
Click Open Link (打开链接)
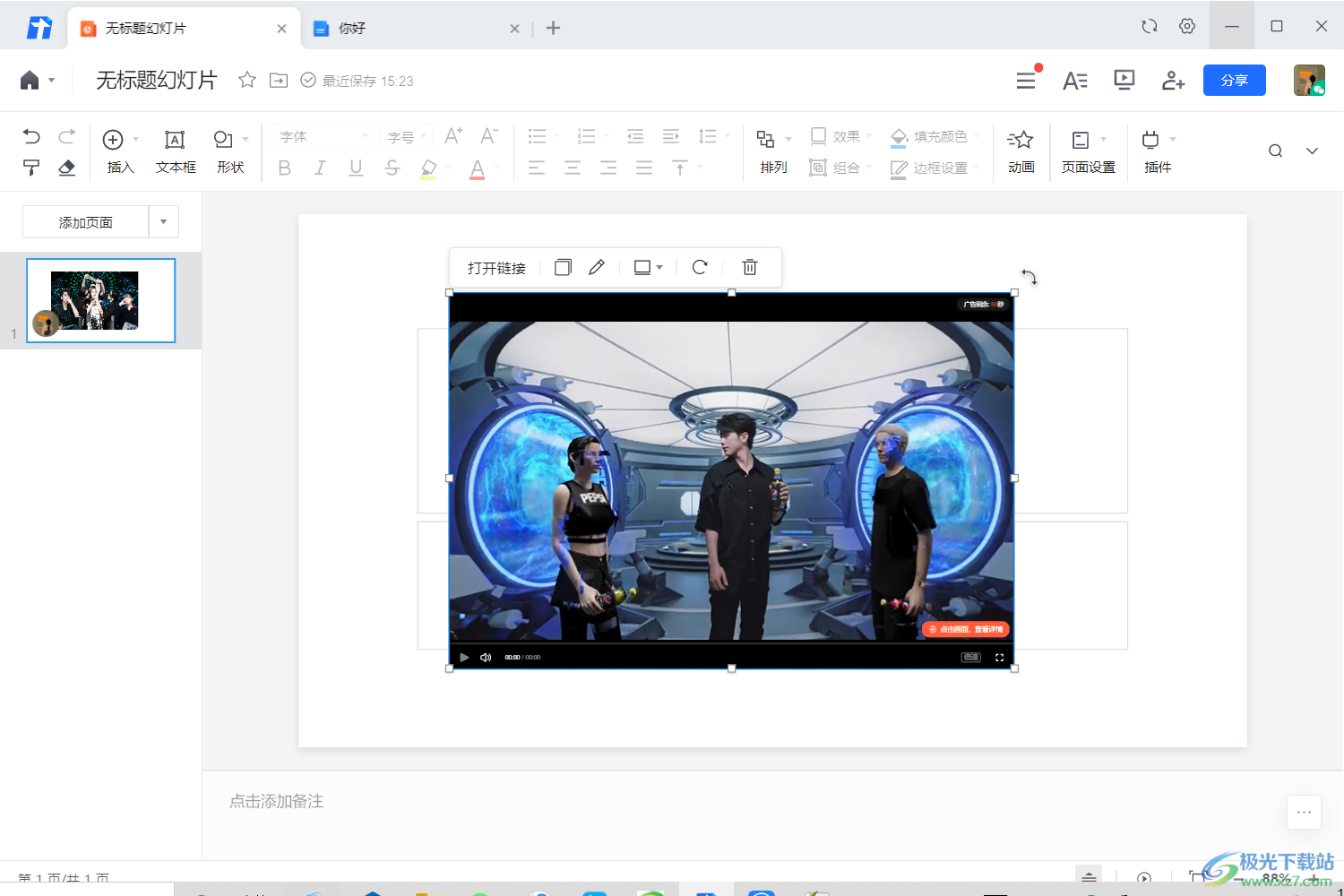point(496,268)
